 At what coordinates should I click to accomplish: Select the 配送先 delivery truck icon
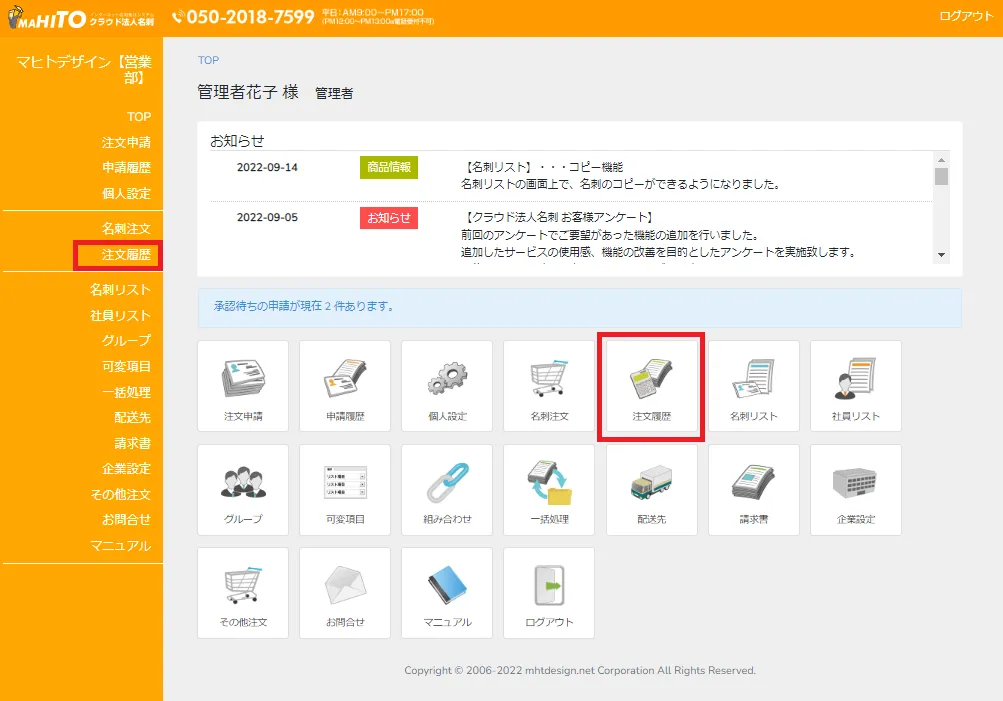click(x=651, y=489)
